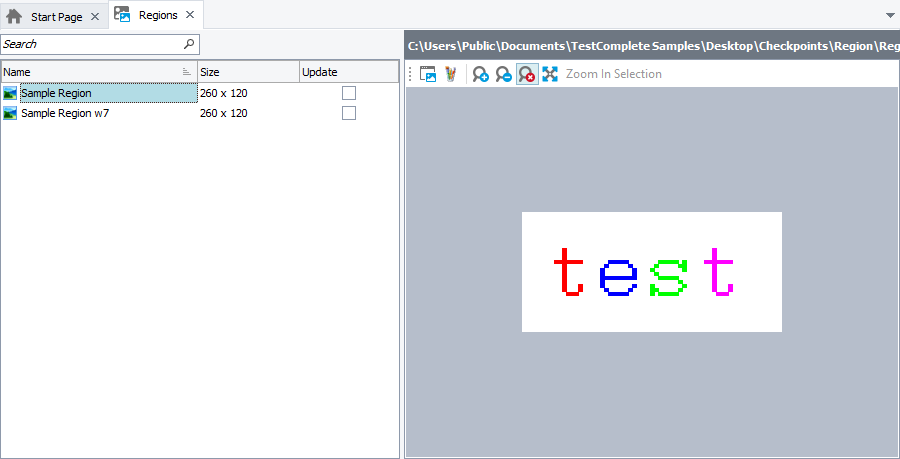Viewport: 900px width, 459px height.
Task: Click the sort indicator in Name column
Action: [187, 72]
